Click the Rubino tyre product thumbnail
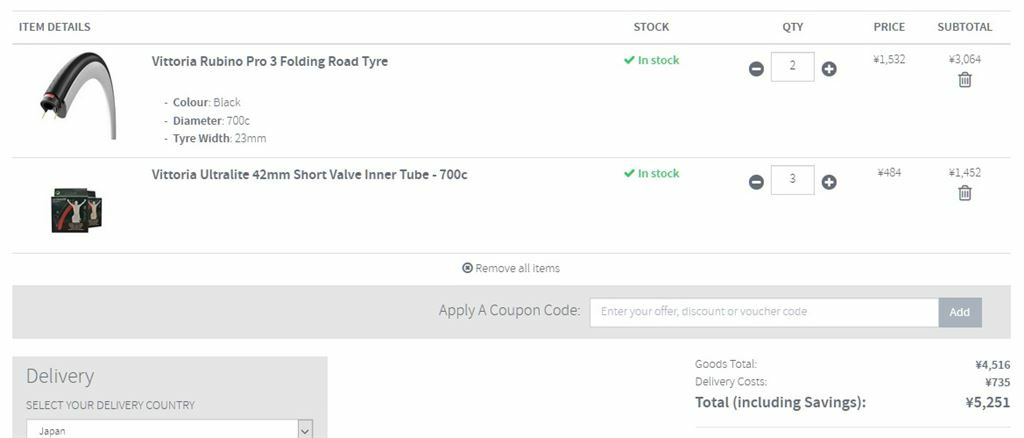 (78, 95)
